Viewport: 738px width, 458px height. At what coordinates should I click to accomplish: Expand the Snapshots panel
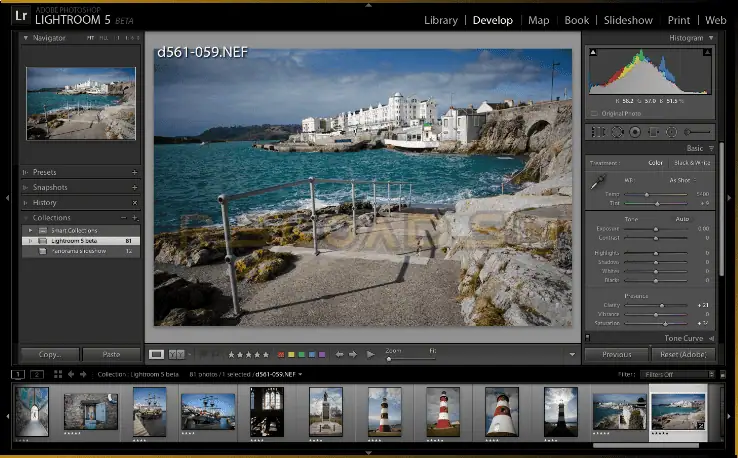point(25,187)
